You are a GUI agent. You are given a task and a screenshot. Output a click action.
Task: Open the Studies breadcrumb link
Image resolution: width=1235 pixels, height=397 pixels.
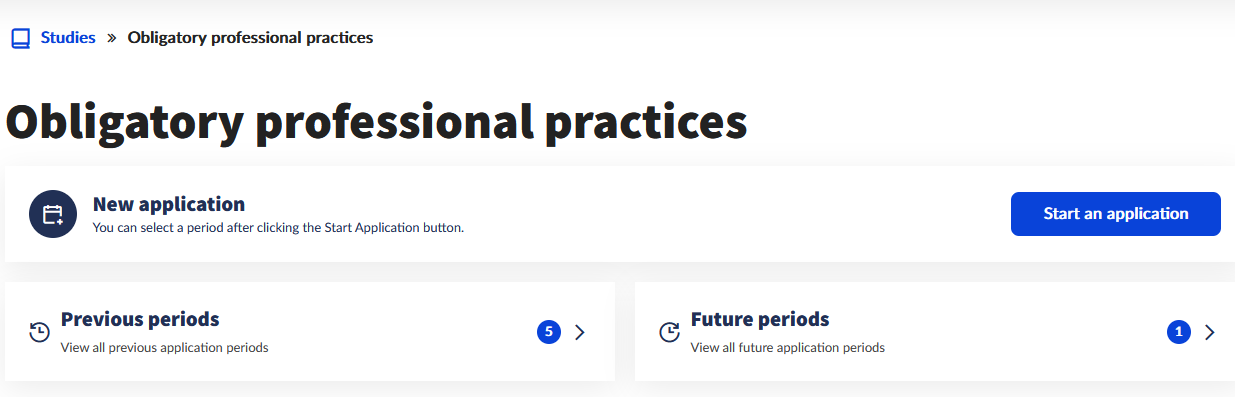[x=68, y=38]
